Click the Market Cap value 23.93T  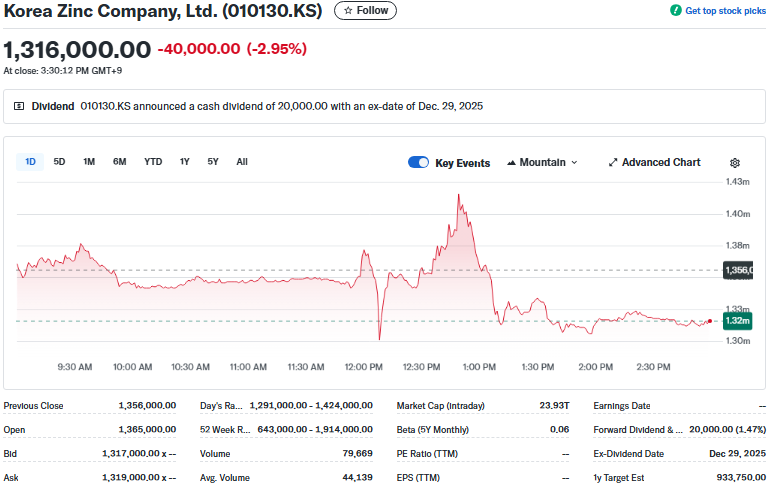[554, 405]
